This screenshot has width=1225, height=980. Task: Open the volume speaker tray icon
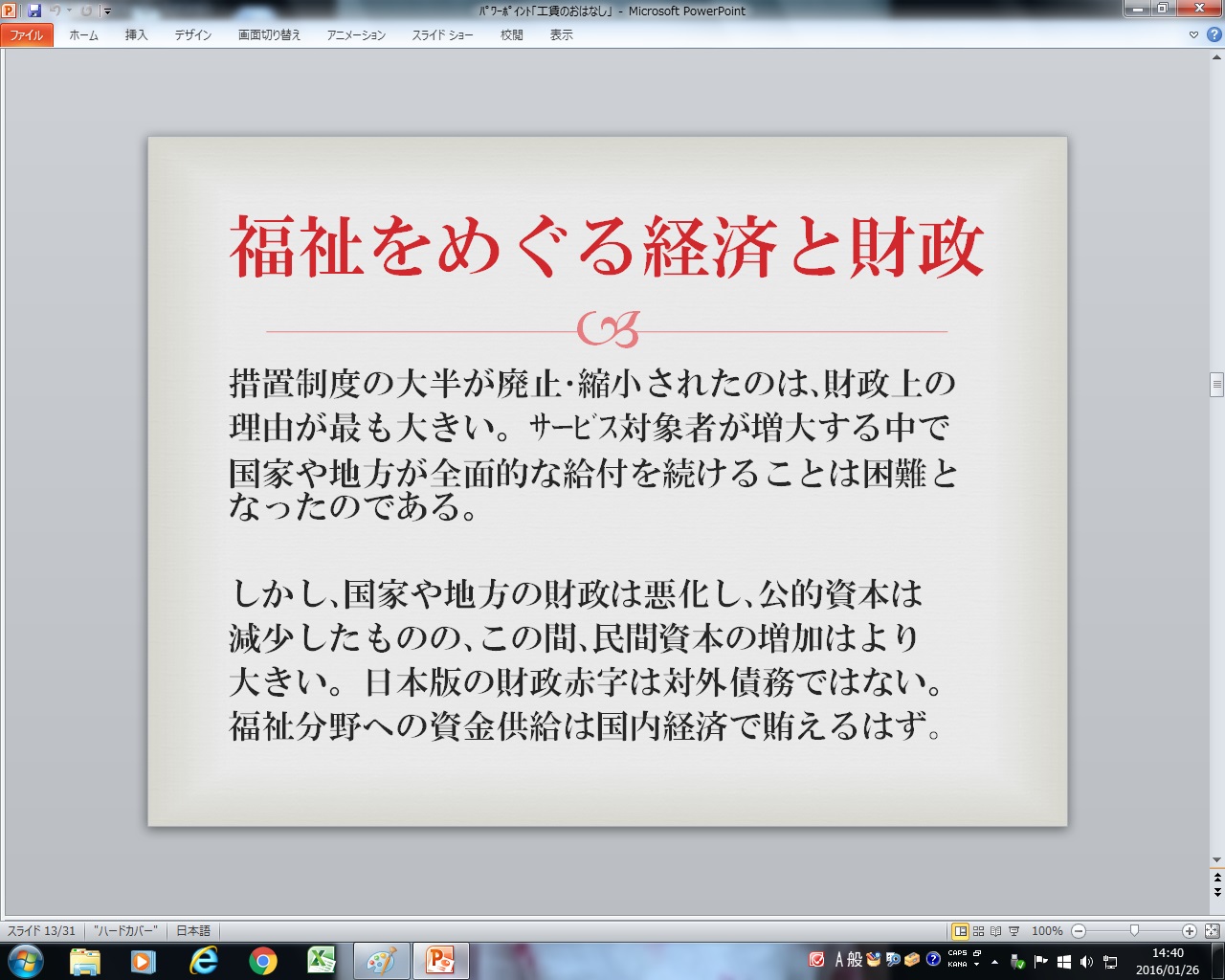(x=1086, y=962)
